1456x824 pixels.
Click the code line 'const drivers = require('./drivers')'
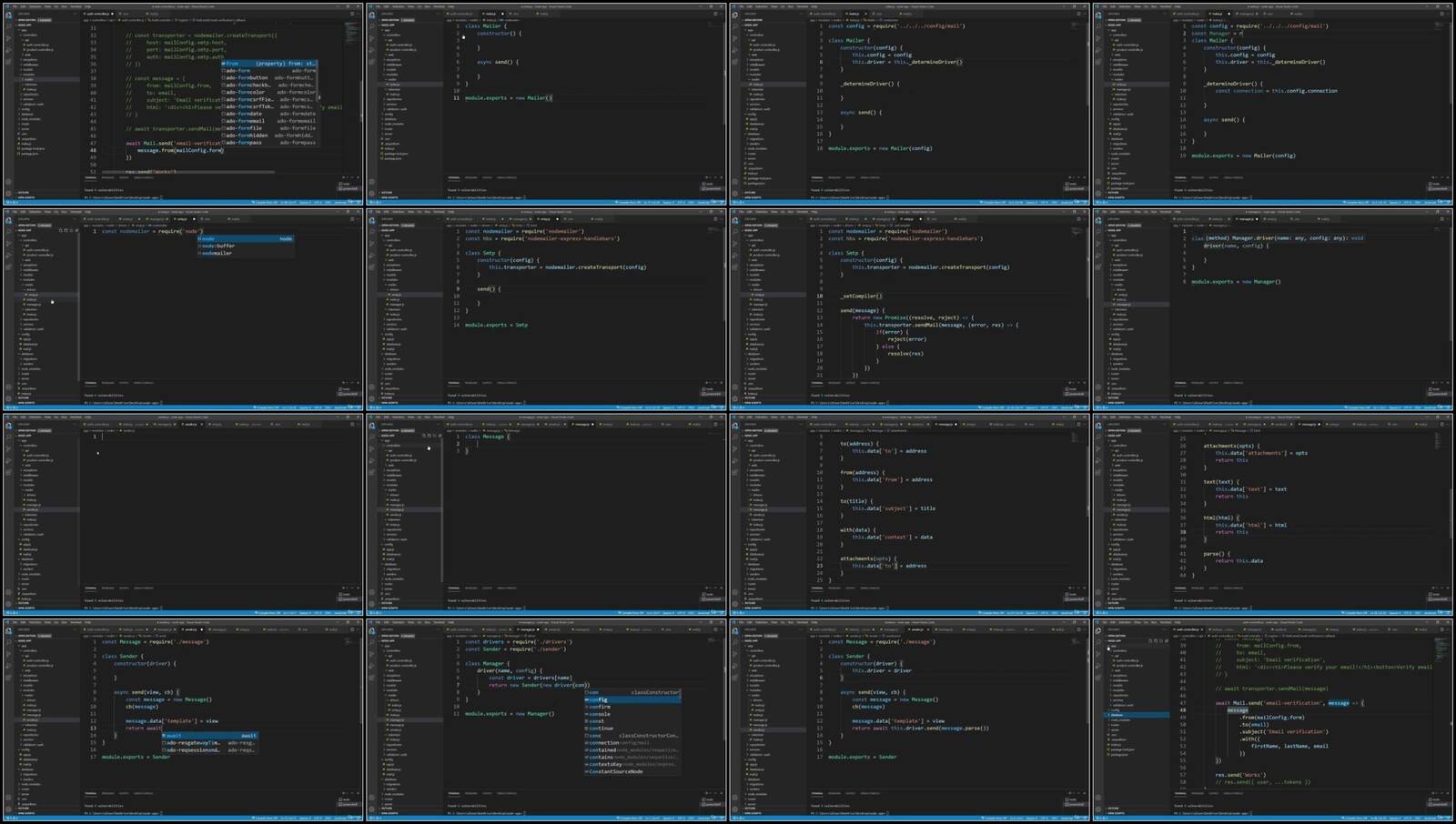coord(518,642)
